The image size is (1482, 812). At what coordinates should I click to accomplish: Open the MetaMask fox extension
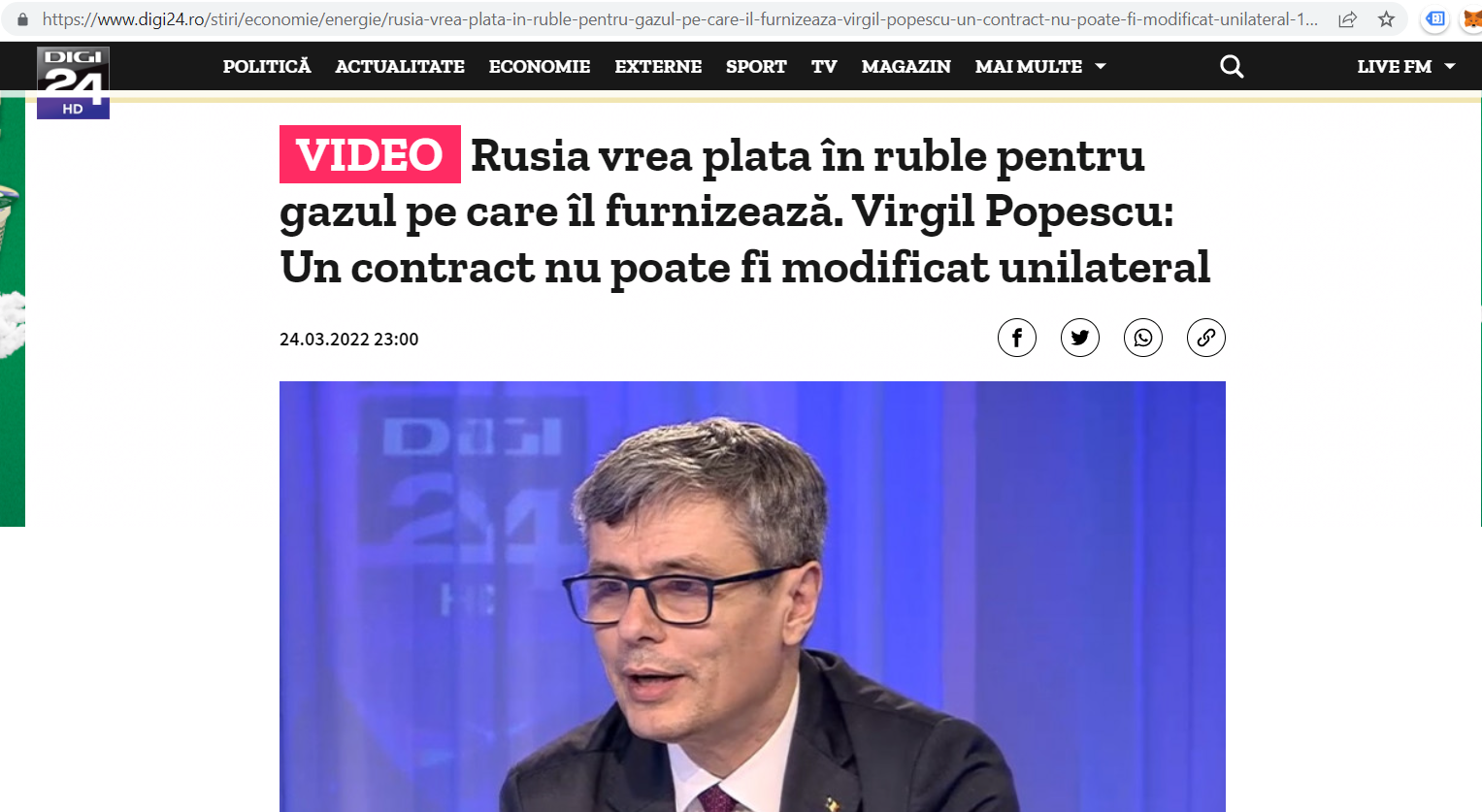(x=1472, y=19)
